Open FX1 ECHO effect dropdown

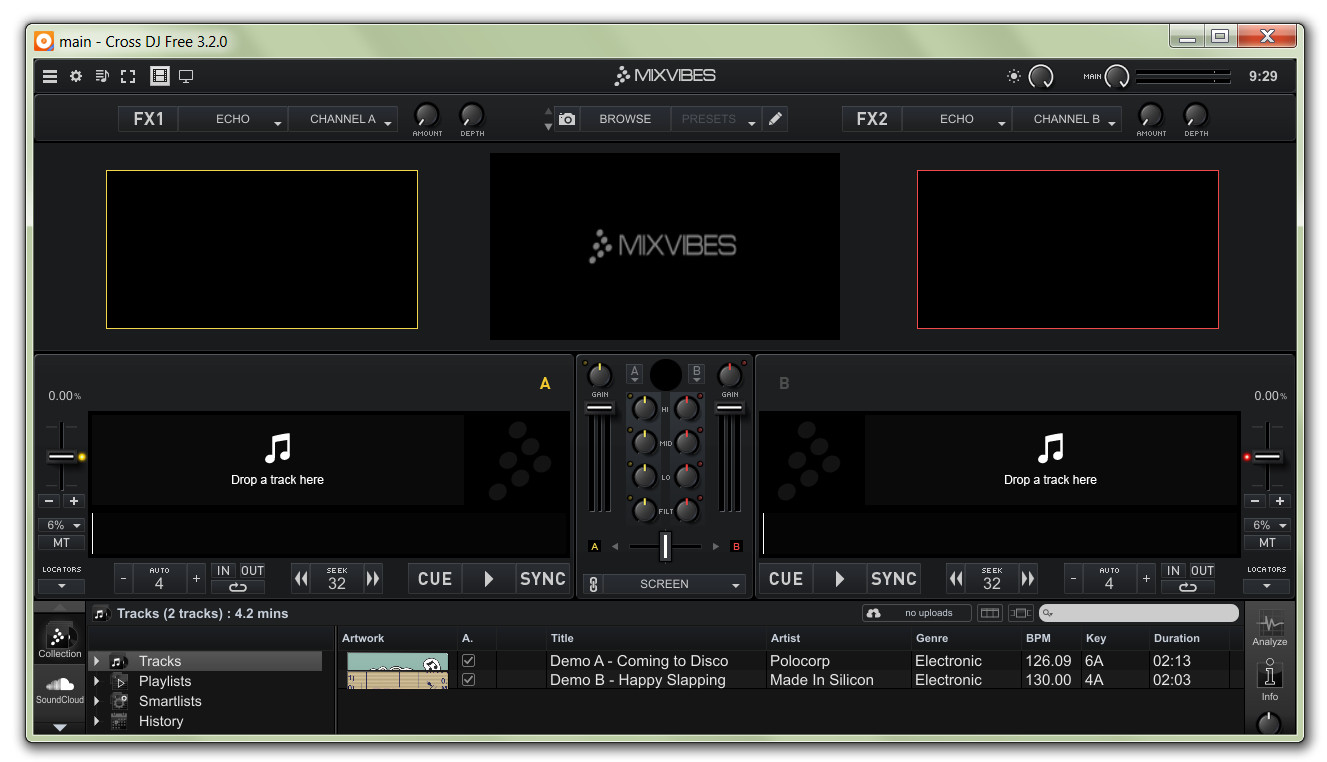coord(234,119)
